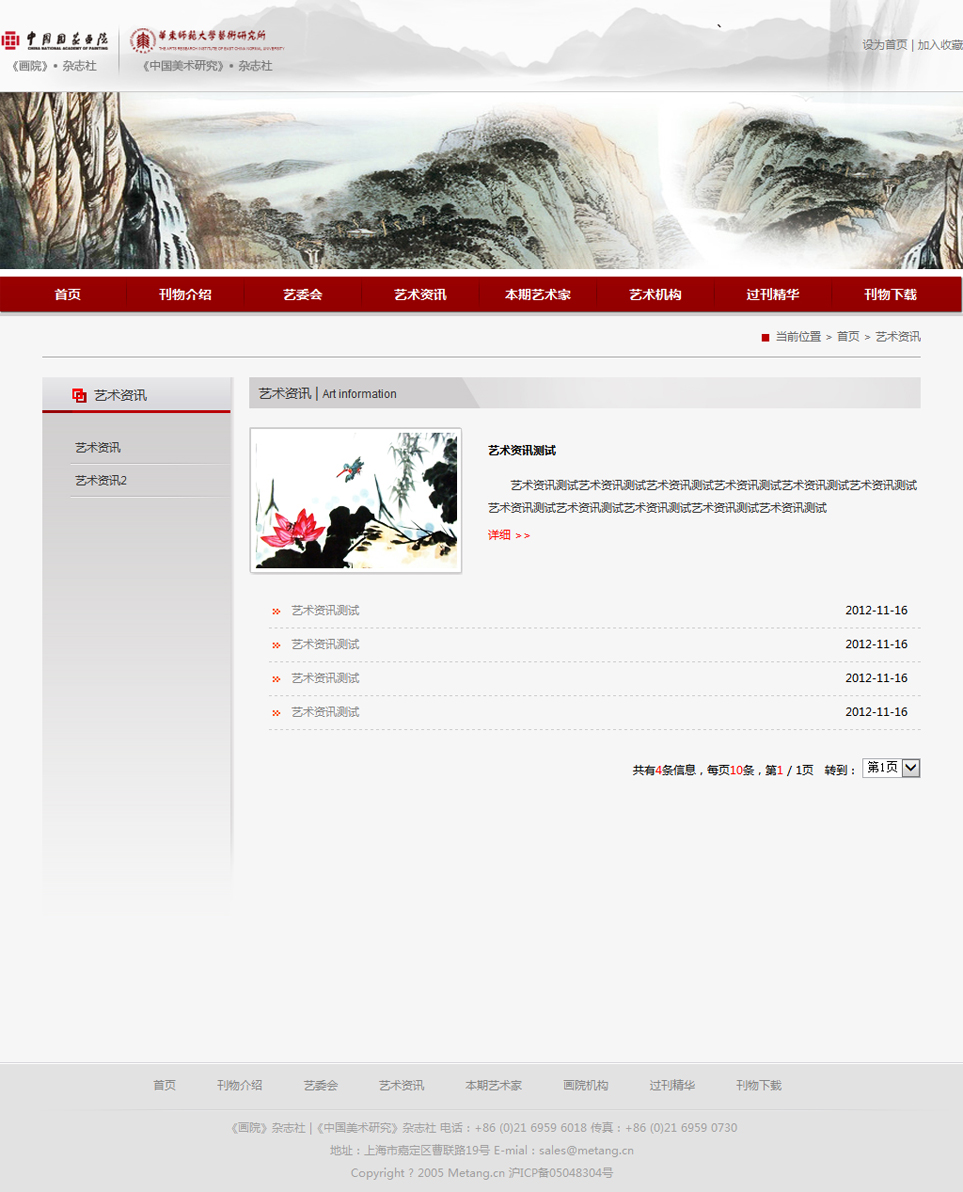Click 过刊精华 in the footer links

coord(672,1086)
